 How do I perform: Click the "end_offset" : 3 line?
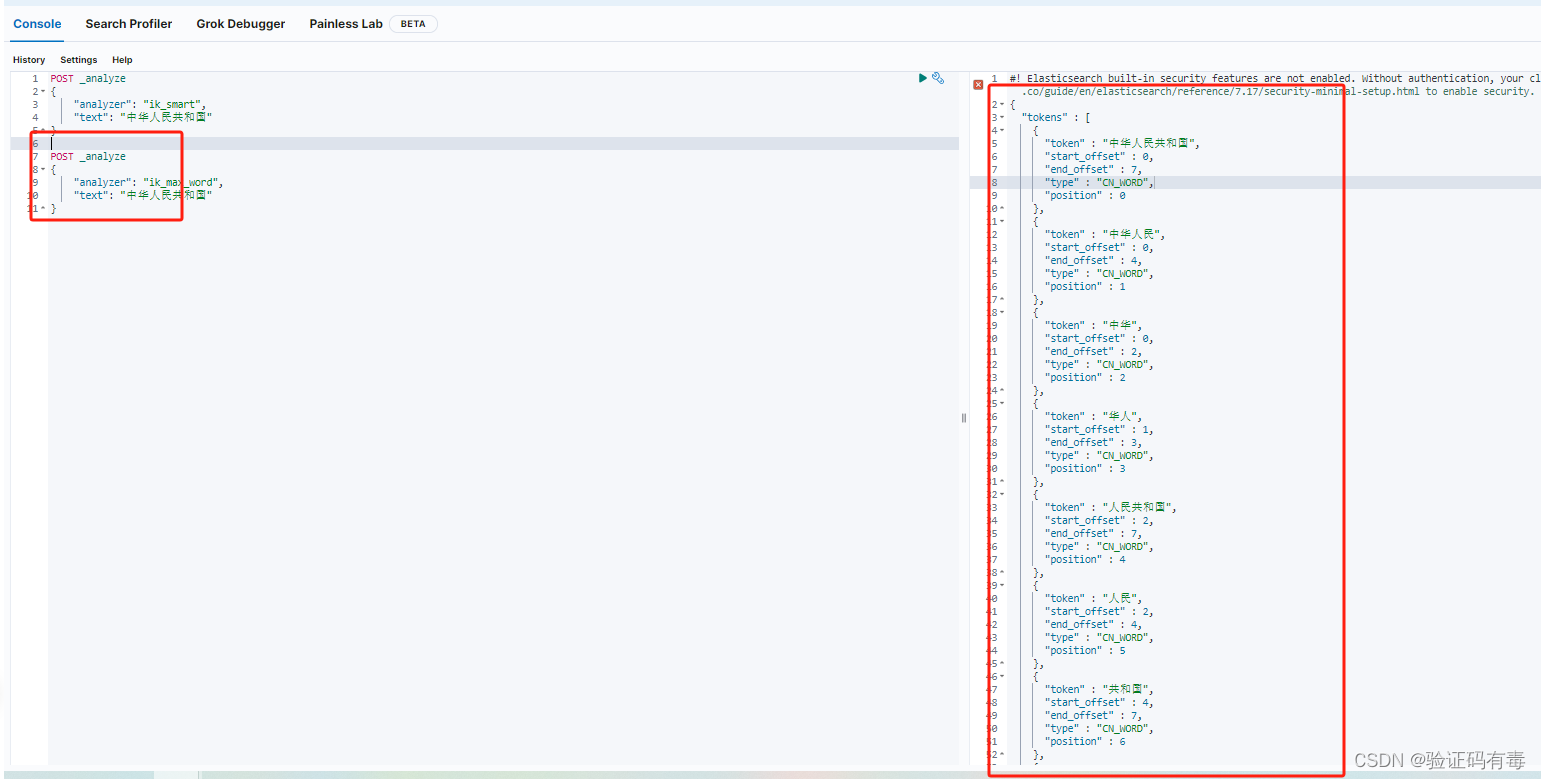1093,442
